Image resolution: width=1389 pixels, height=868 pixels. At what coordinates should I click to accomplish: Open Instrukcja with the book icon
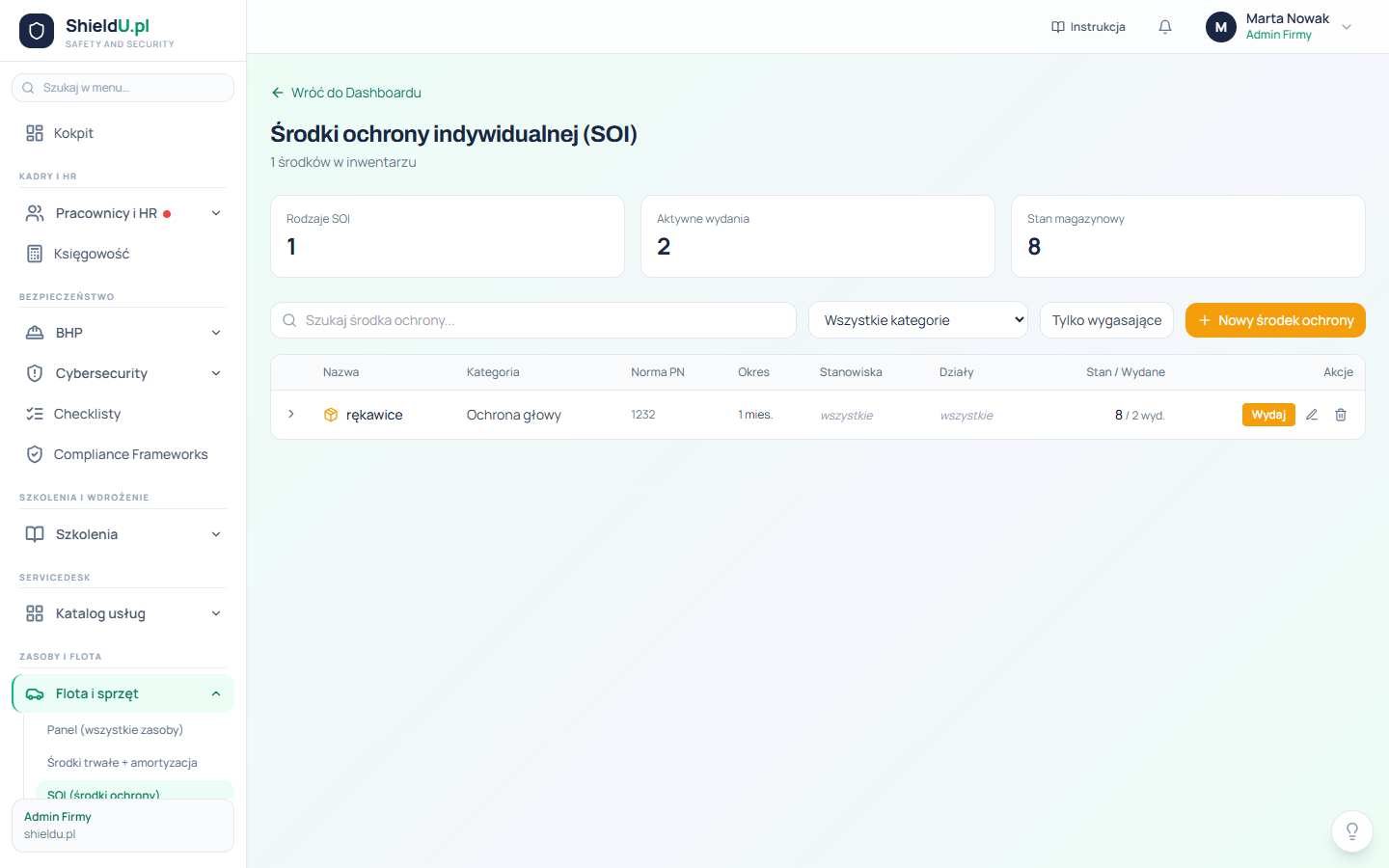pyautogui.click(x=1088, y=27)
